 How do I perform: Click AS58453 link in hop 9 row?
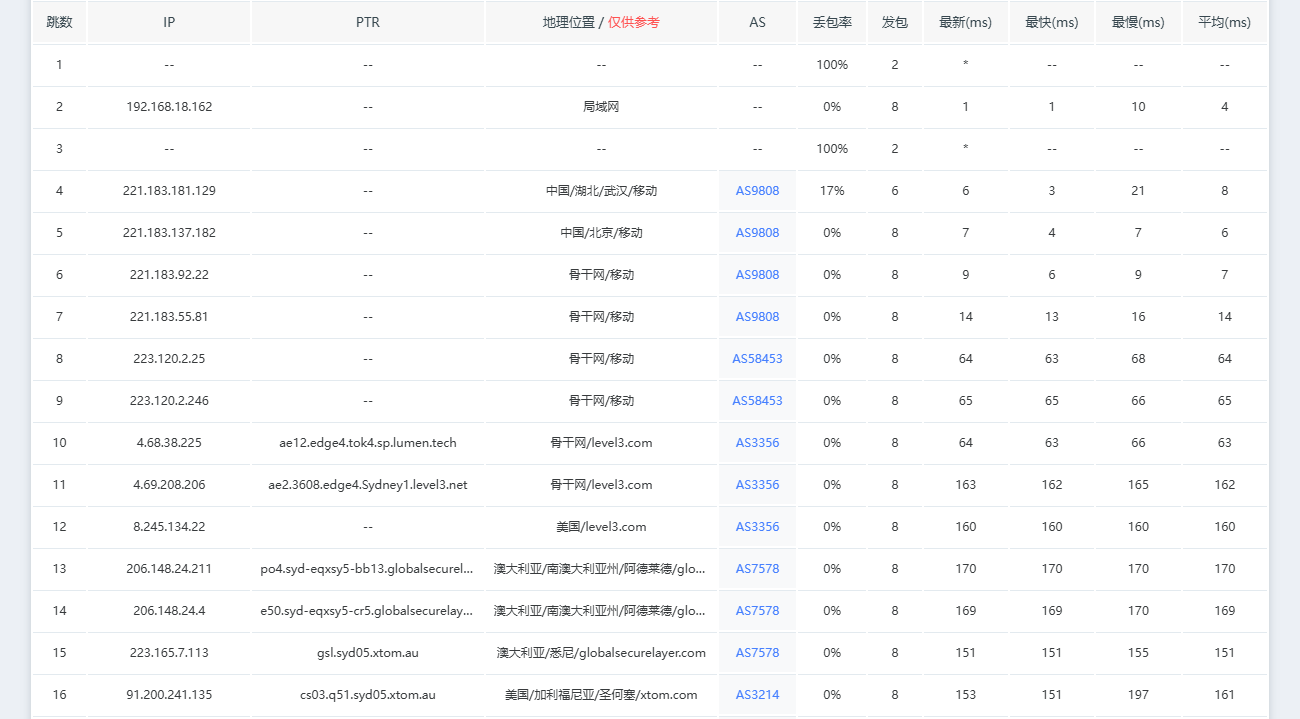click(x=757, y=401)
